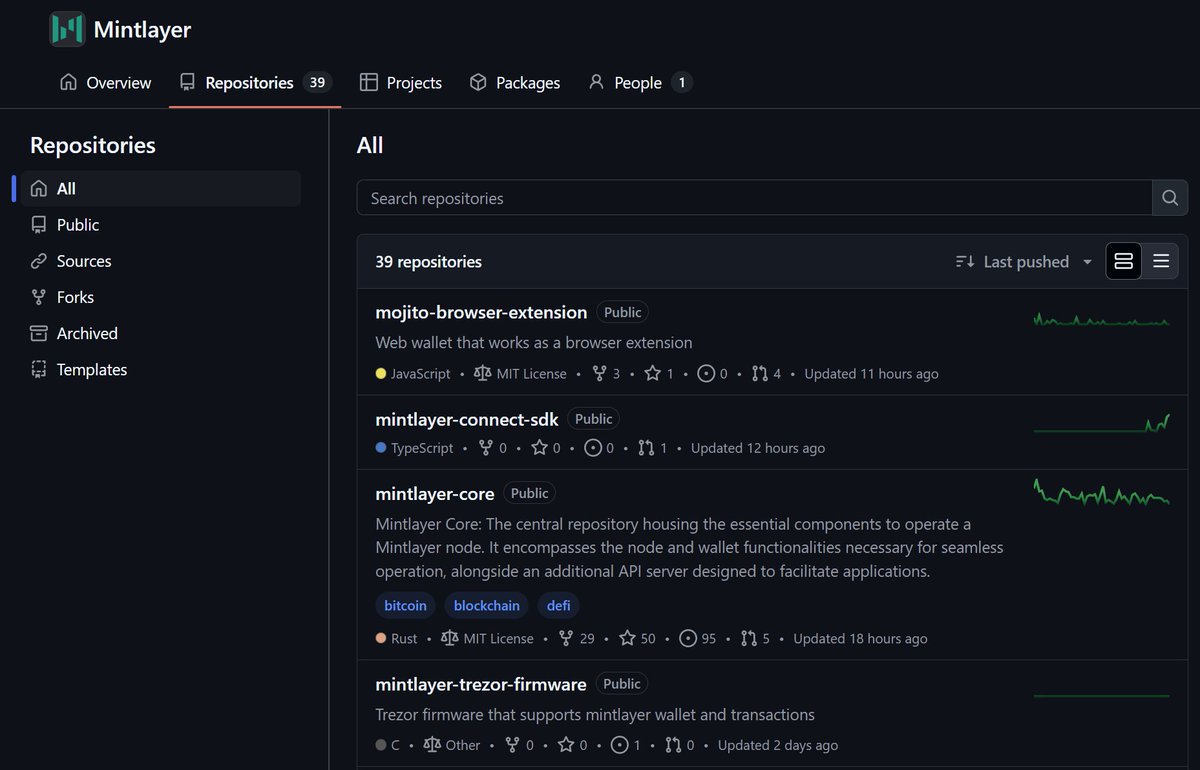1200x770 pixels.
Task: Open mintlayer-trezor-firmware repository
Action: click(x=481, y=684)
